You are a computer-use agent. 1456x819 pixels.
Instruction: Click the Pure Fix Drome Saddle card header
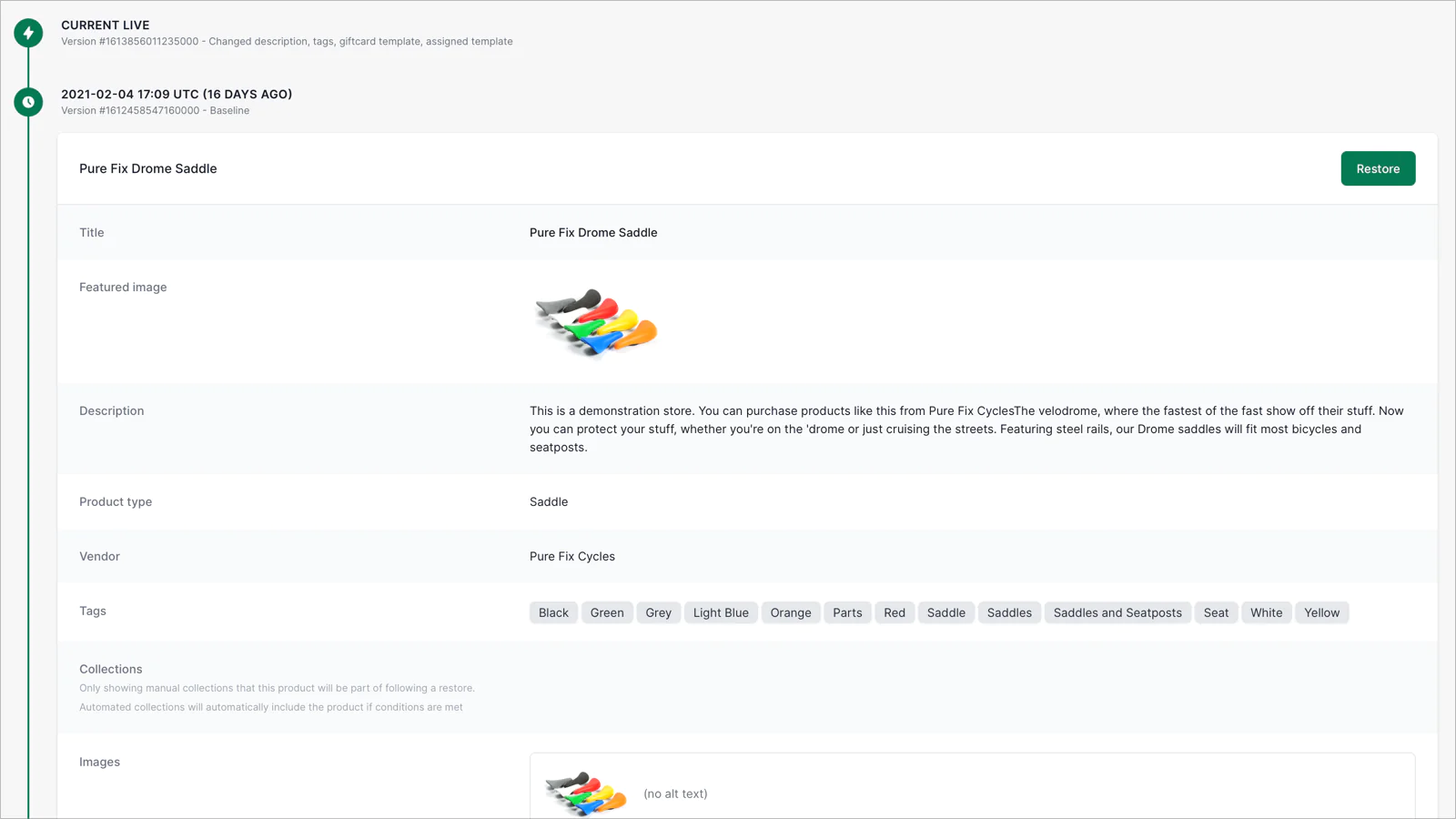pyautogui.click(x=747, y=168)
